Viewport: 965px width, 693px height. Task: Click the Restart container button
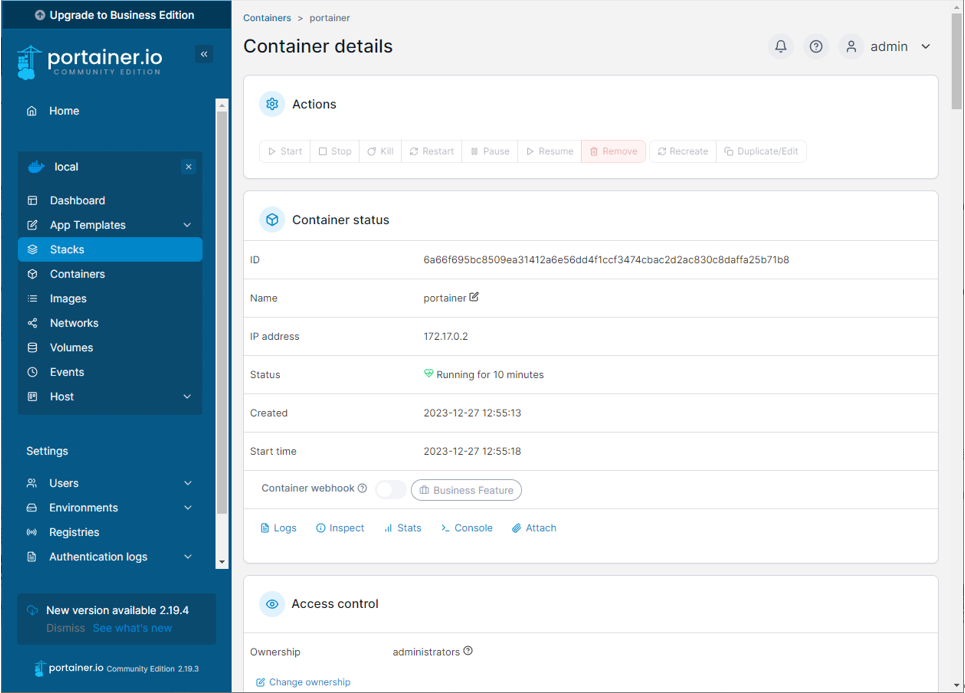[431, 151]
